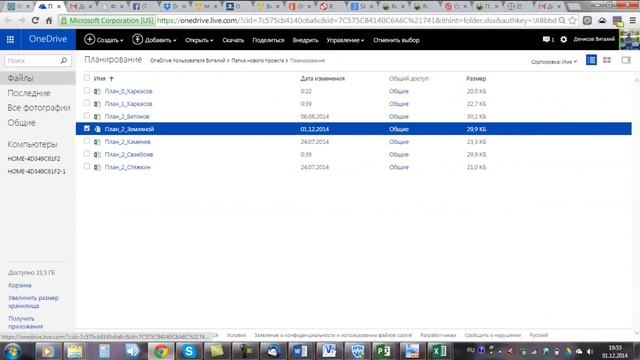Click the Скачать command
The width and height of the screenshot is (640, 360).
coord(233,40)
